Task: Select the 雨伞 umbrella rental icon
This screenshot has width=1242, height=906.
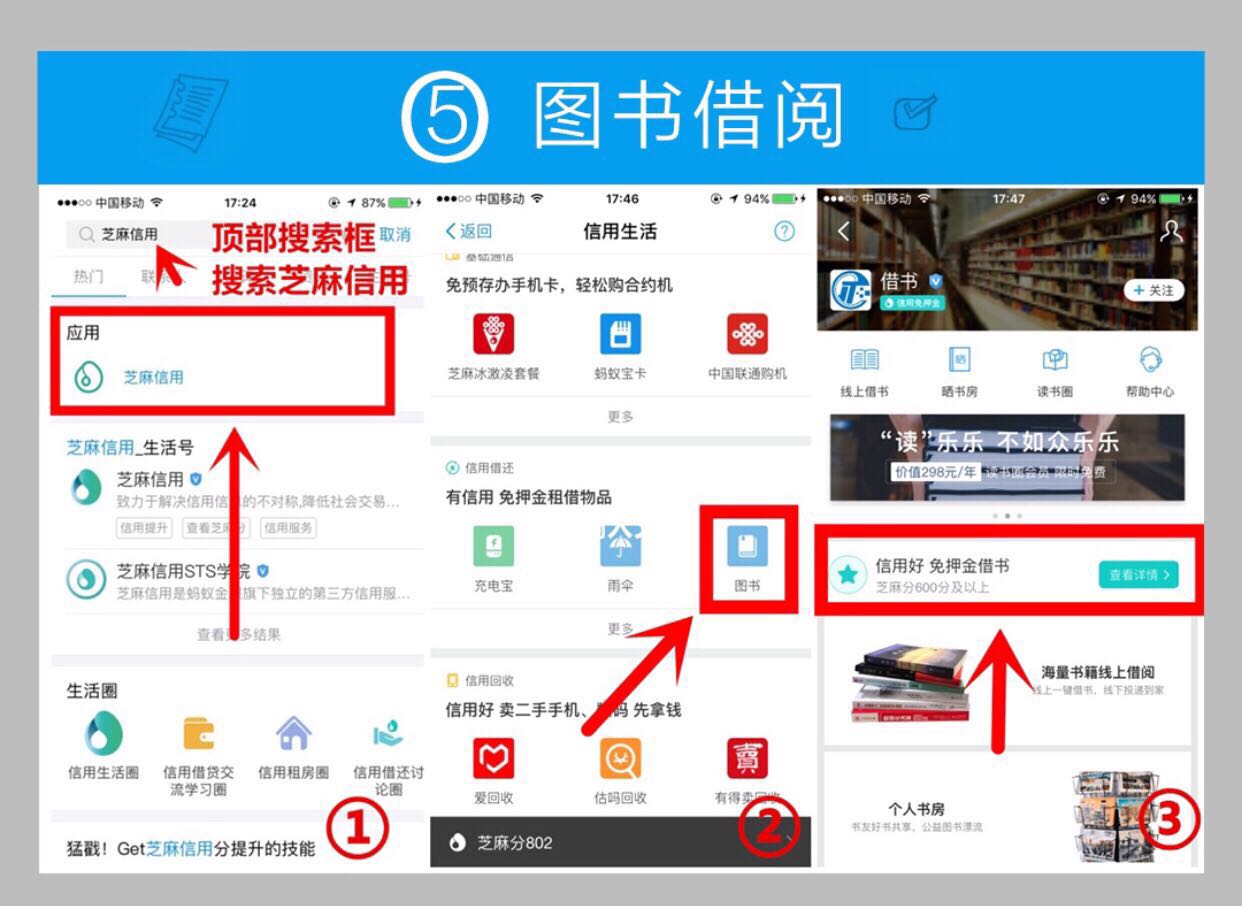Action: click(620, 548)
